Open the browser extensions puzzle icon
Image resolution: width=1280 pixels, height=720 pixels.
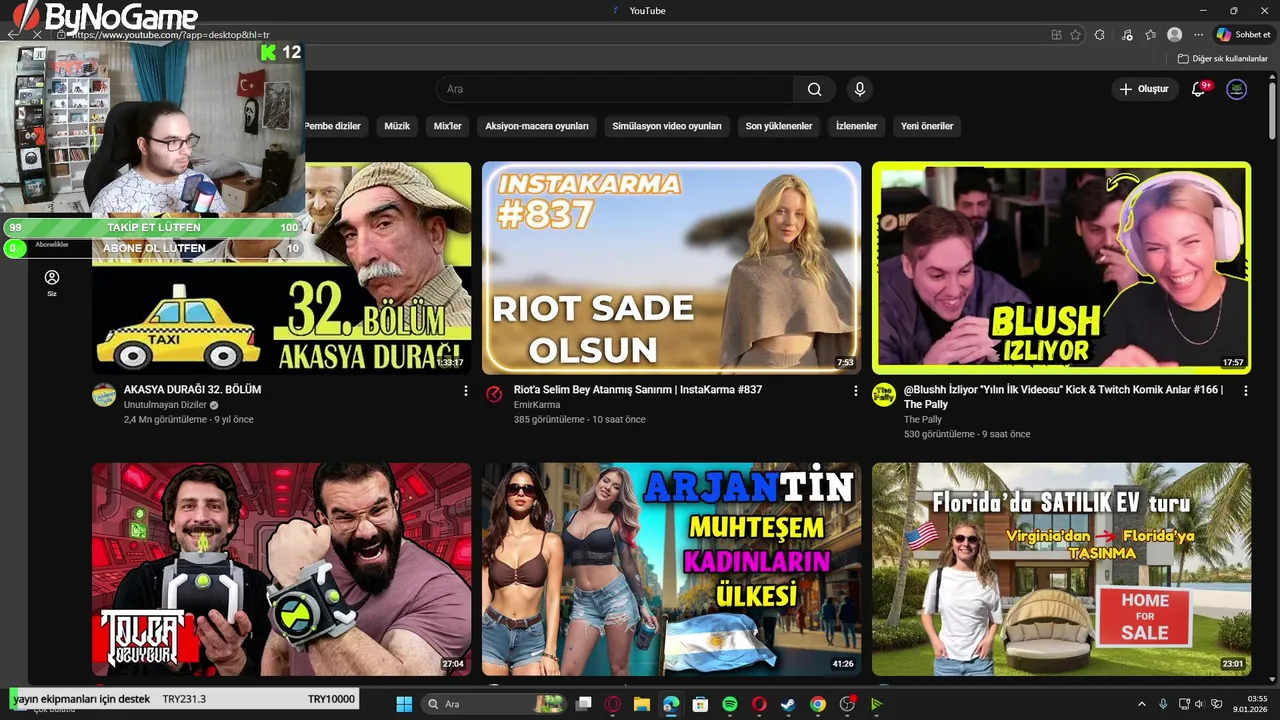(1100, 34)
